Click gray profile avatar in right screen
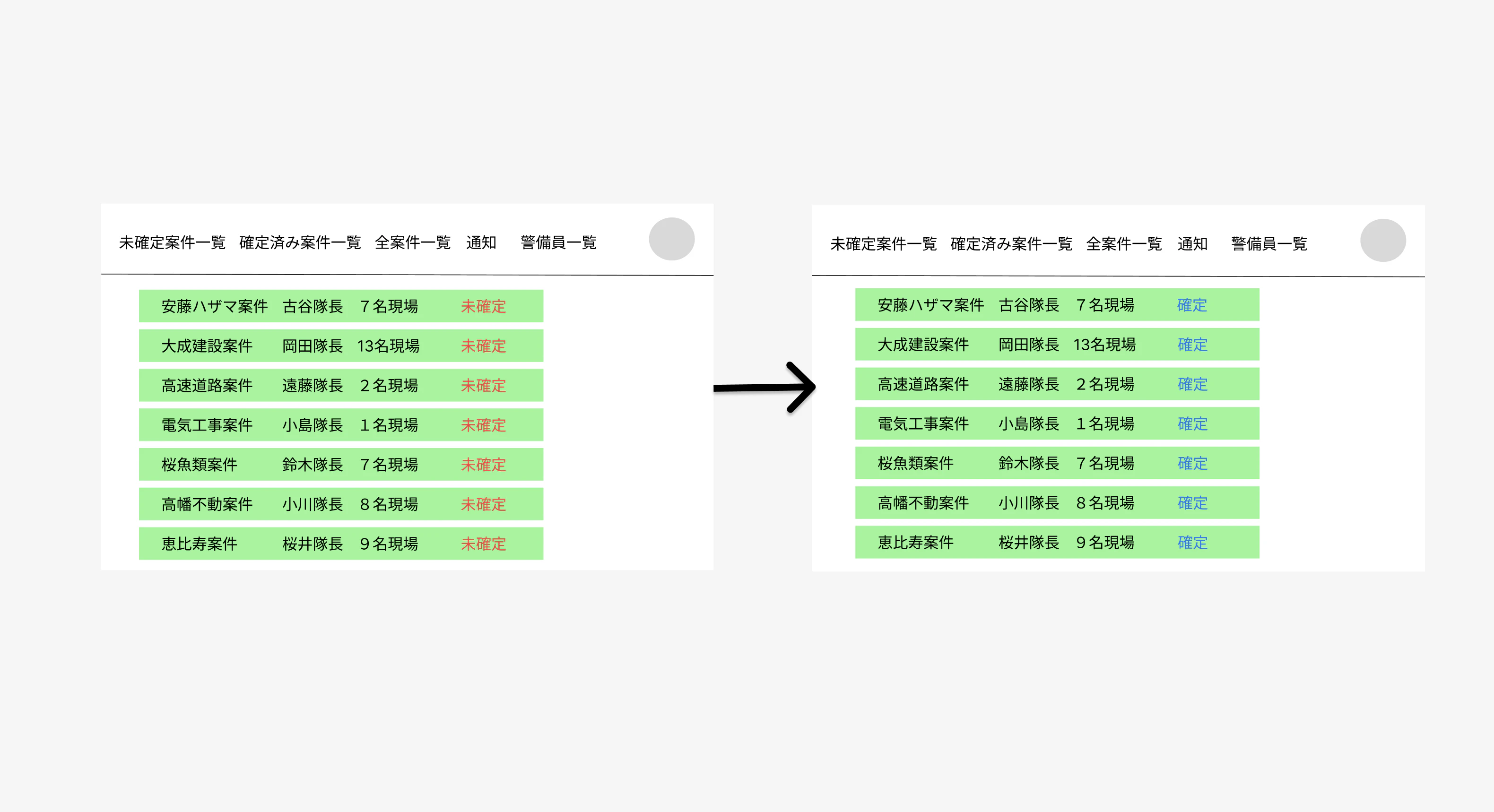The height and width of the screenshot is (812, 1494). tap(1382, 240)
